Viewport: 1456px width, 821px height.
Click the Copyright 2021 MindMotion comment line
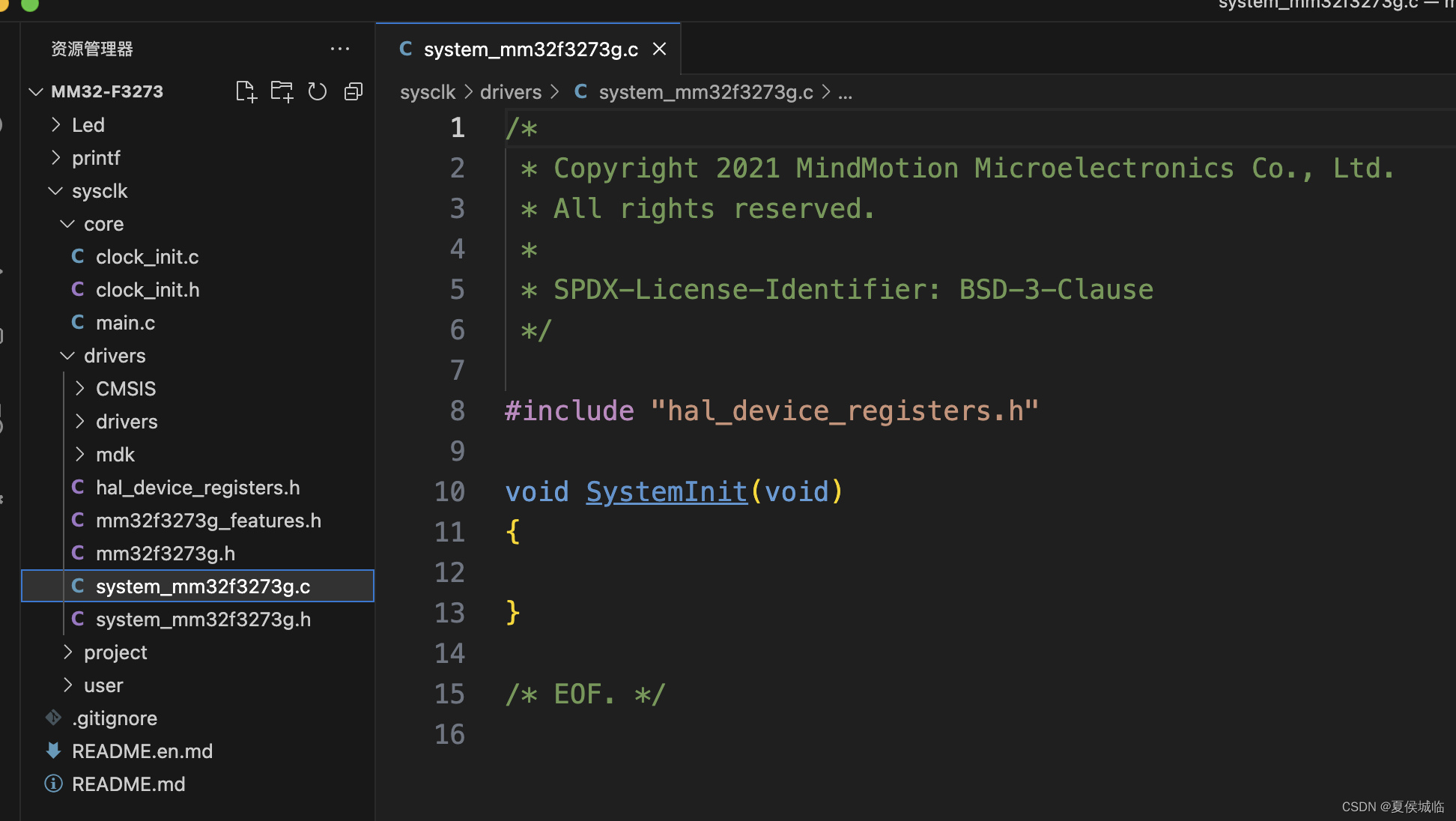tap(958, 168)
